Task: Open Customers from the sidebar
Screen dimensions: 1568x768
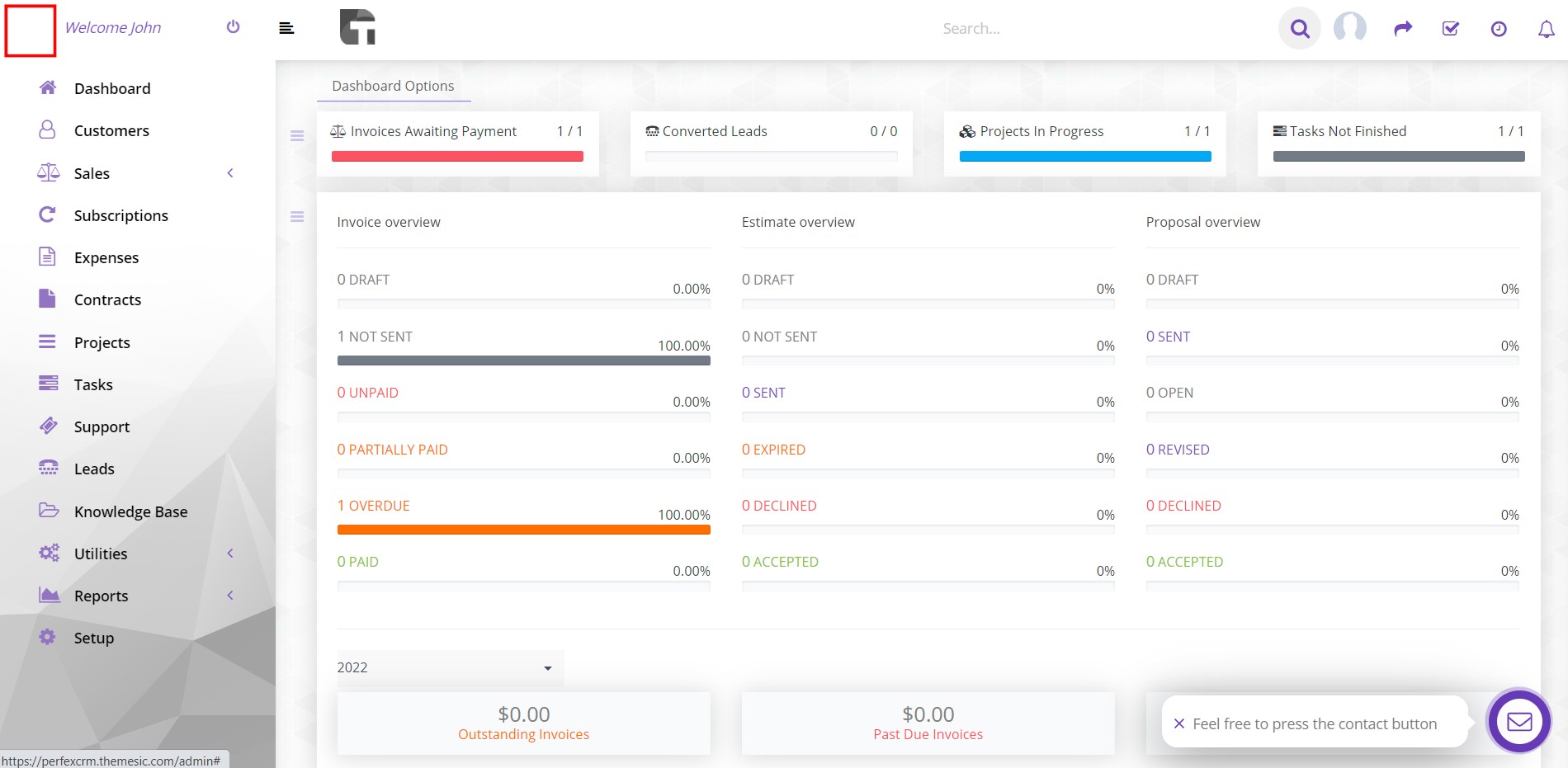Action: 111,130
